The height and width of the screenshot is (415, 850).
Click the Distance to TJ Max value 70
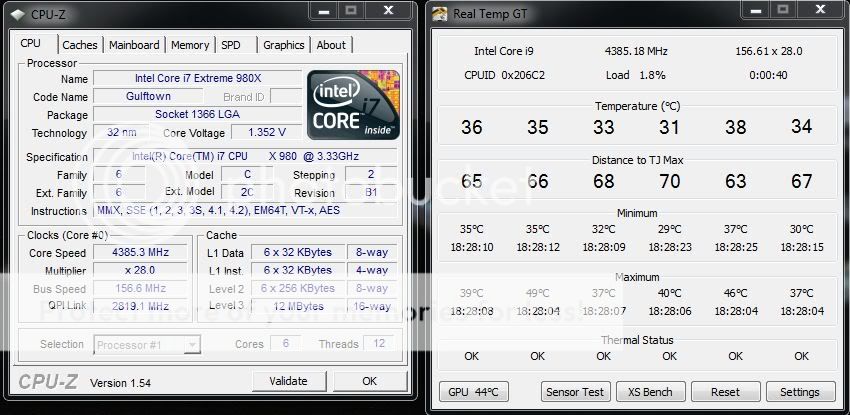(669, 181)
